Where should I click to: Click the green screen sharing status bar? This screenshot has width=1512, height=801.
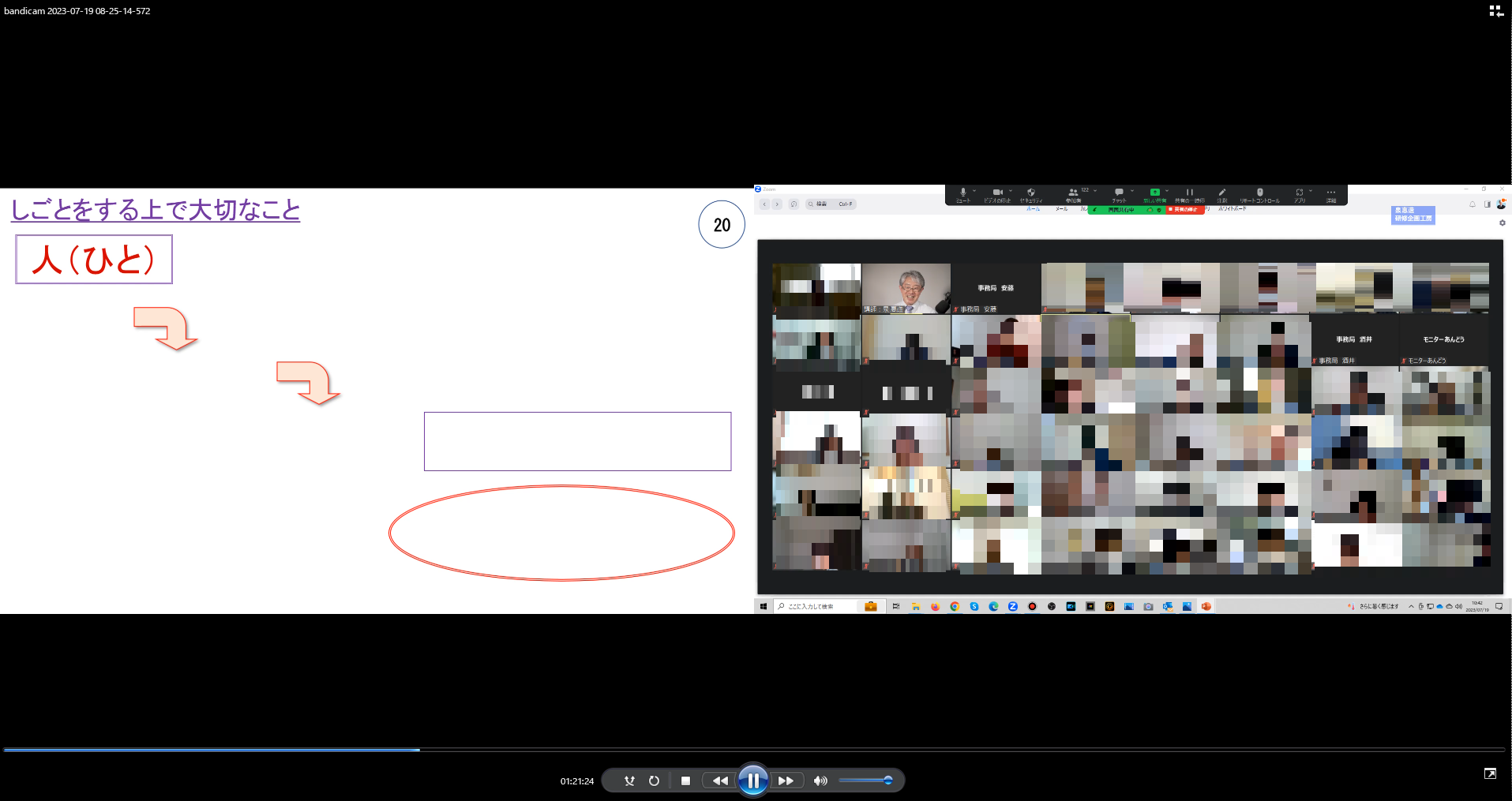coord(1127,210)
